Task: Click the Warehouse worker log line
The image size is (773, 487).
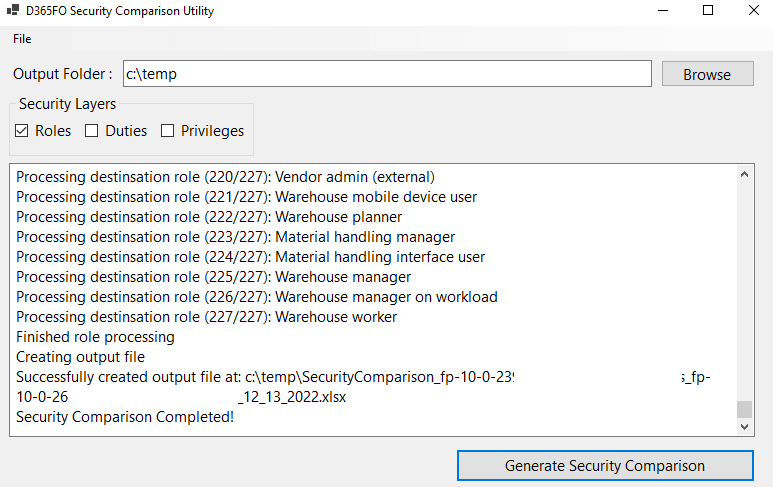Action: coord(206,317)
